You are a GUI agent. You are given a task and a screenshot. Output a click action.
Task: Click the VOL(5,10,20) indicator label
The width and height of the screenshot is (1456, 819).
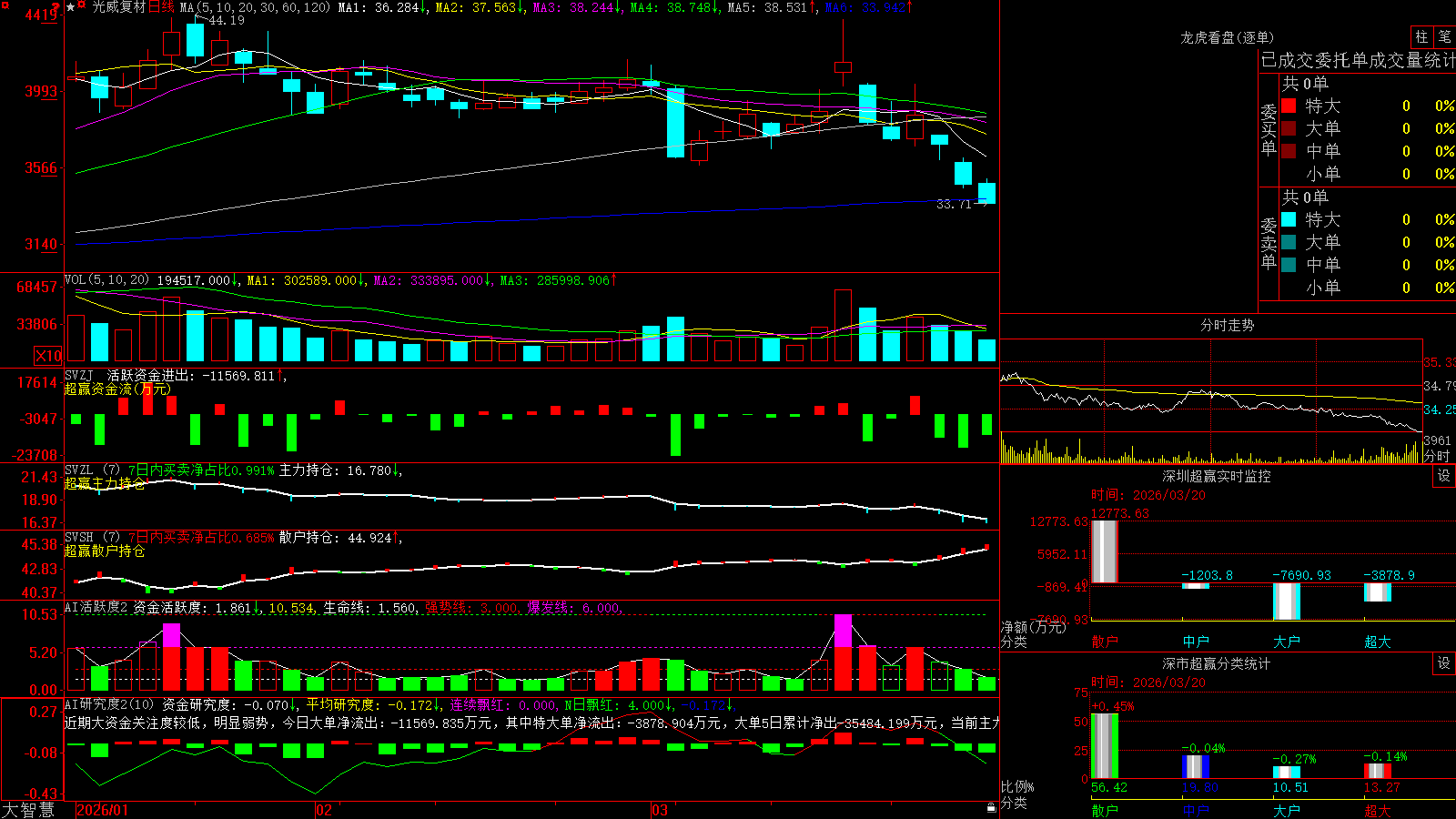click(106, 280)
